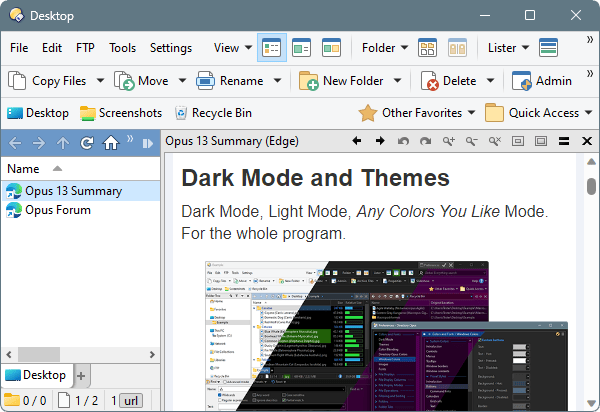Click the viewer's vertical scrollbar thumb
600x412 pixels.
pos(591,186)
